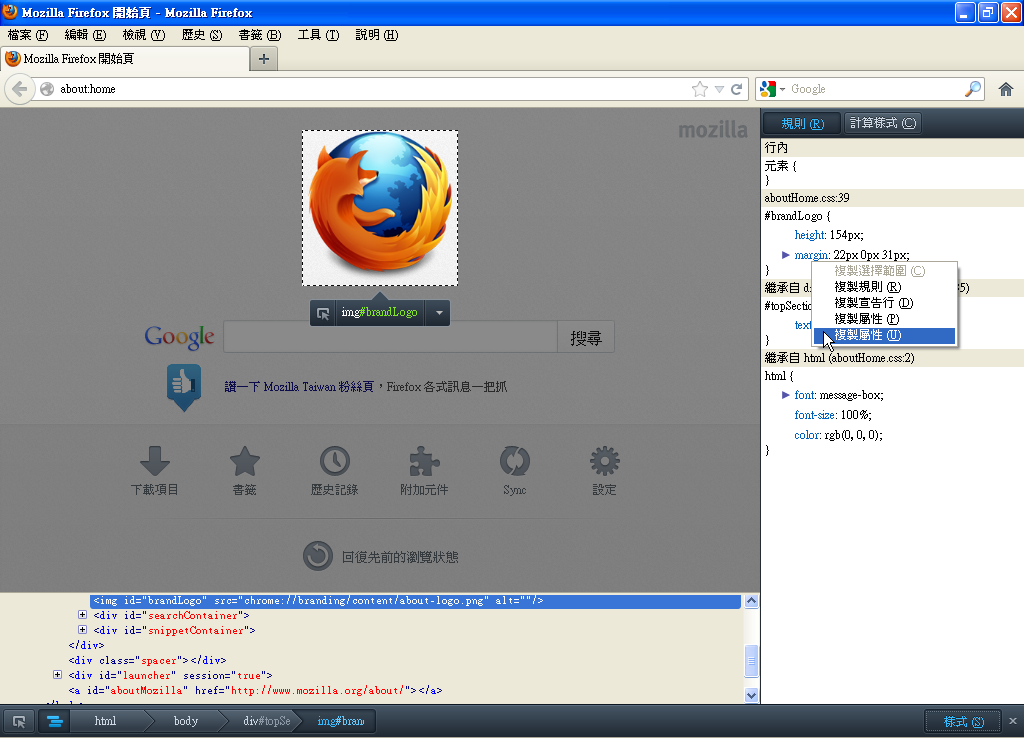Toggle the HTML markup panel button
Image resolution: width=1024 pixels, height=738 pixels.
tap(54, 721)
